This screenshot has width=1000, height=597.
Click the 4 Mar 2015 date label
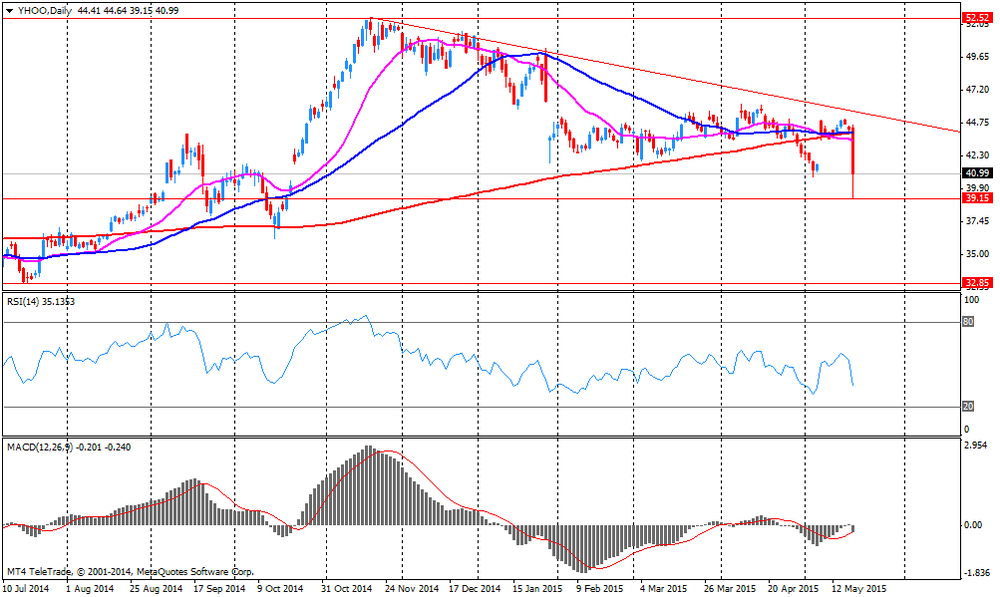click(x=663, y=588)
